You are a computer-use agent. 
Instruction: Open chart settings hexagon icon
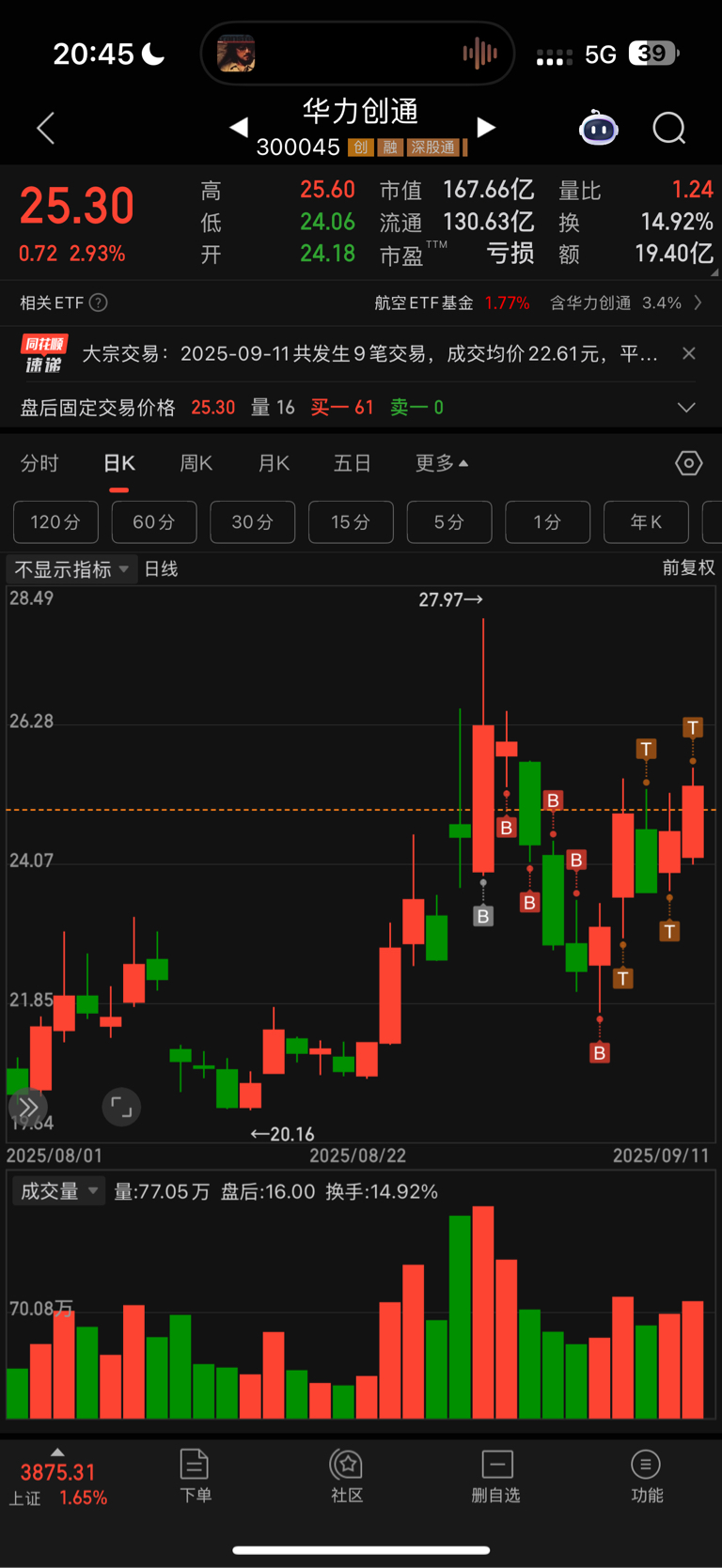[688, 462]
